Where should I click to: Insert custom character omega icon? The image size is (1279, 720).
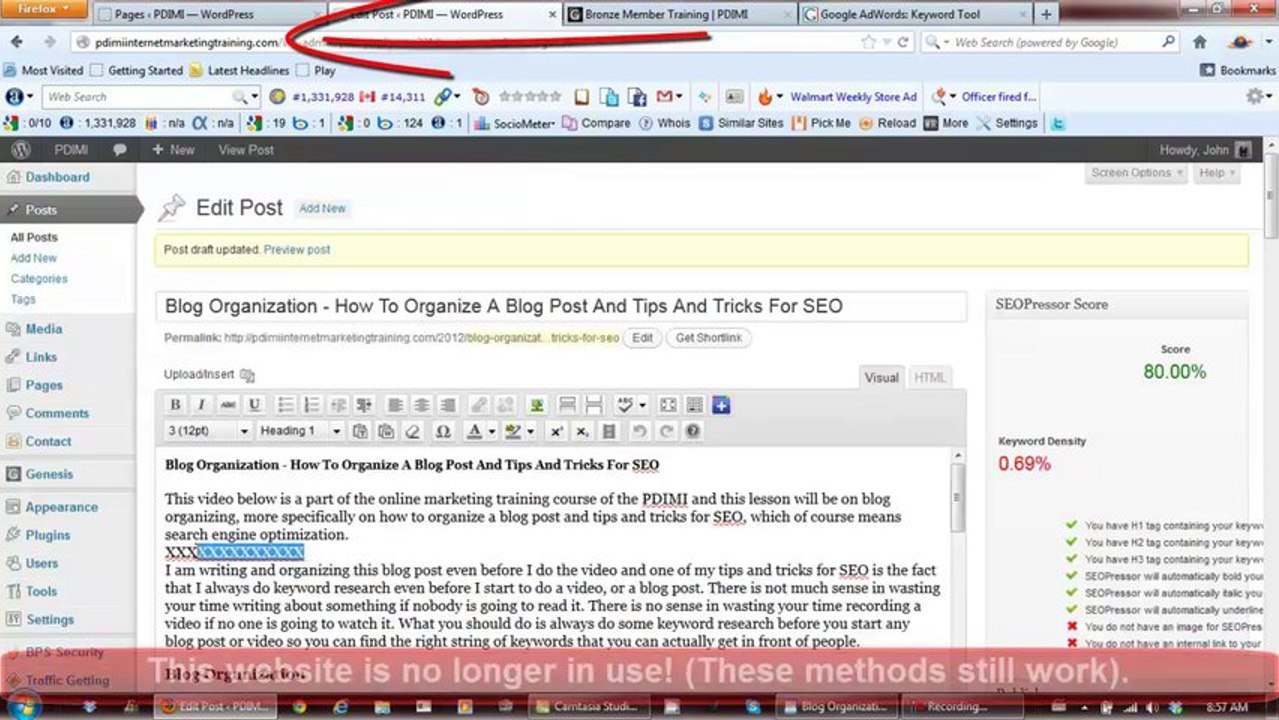443,431
